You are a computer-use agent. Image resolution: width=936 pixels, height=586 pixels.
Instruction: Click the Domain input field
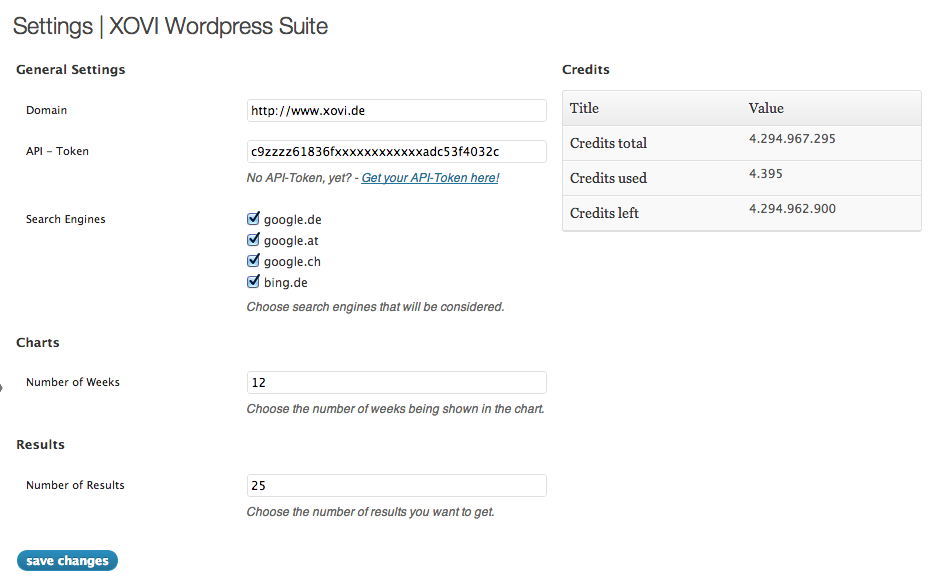tap(396, 110)
